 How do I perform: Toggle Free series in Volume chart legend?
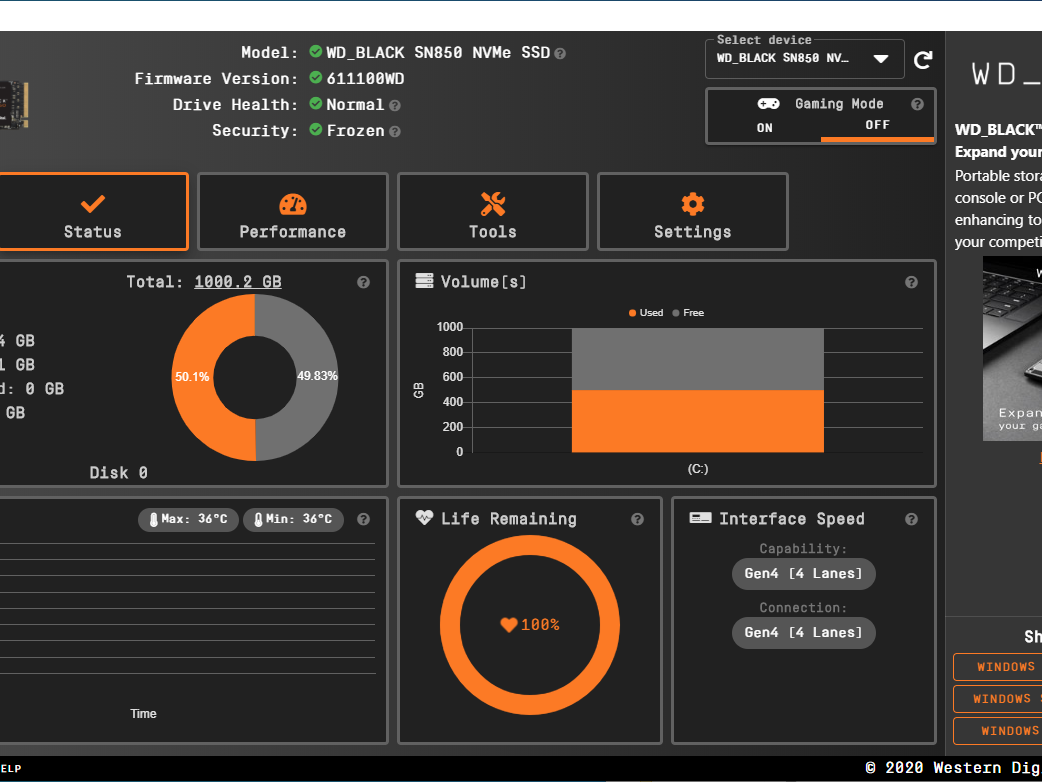[x=688, y=313]
